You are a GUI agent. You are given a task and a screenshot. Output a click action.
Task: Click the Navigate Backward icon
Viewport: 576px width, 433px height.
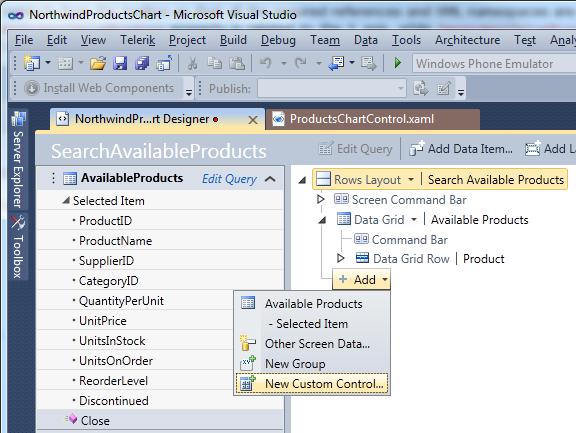[336, 64]
